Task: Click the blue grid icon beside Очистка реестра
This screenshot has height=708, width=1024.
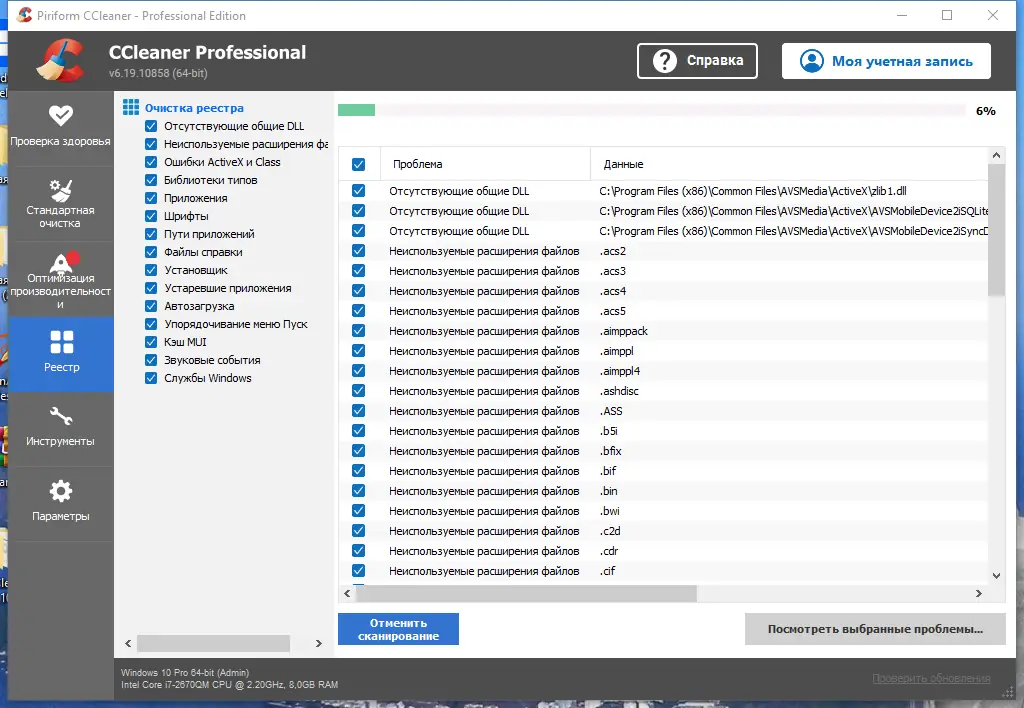Action: click(131, 107)
